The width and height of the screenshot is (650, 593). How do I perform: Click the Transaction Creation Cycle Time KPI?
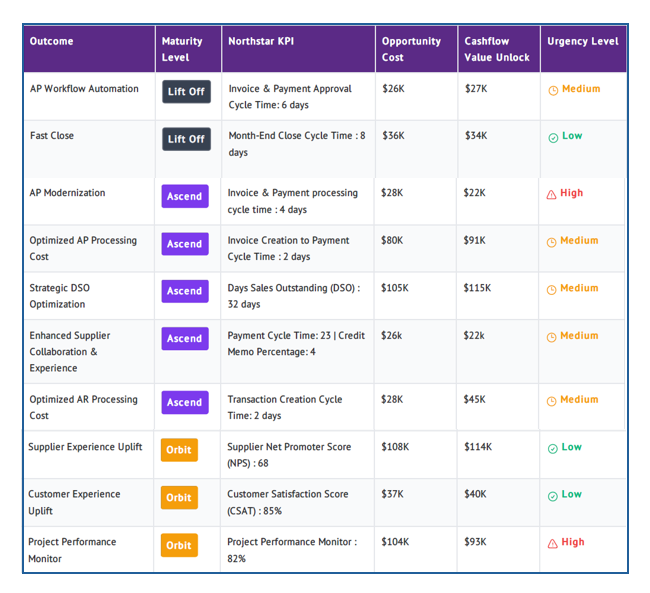click(x=285, y=407)
